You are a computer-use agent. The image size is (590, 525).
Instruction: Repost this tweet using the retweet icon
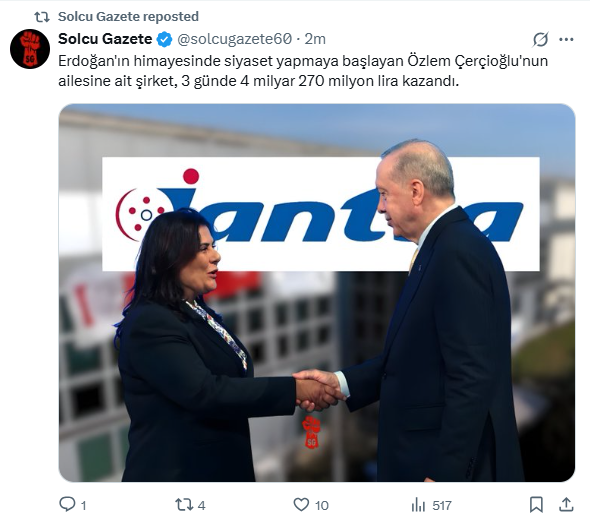click(x=184, y=505)
